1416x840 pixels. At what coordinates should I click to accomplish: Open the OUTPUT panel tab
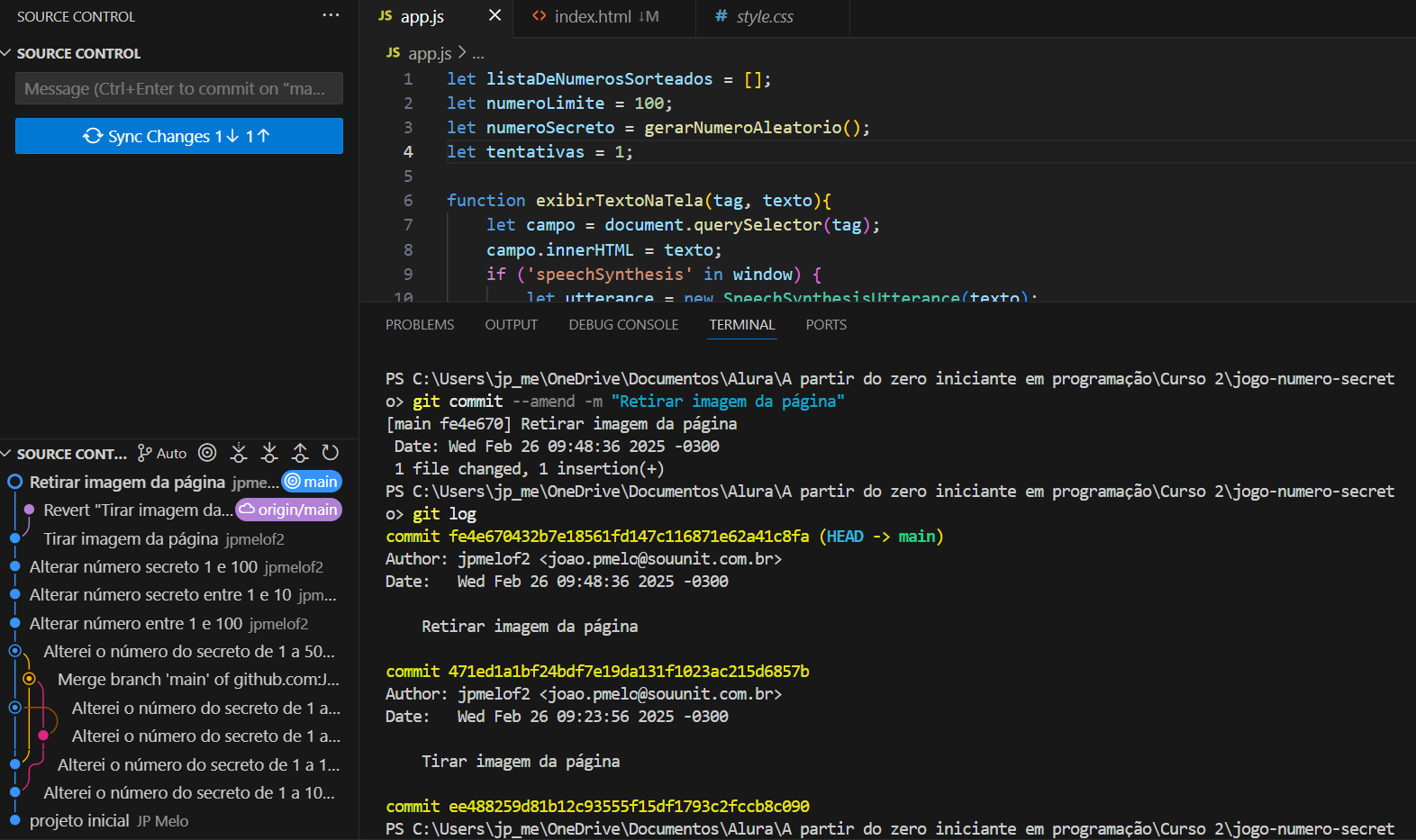pyautogui.click(x=511, y=324)
